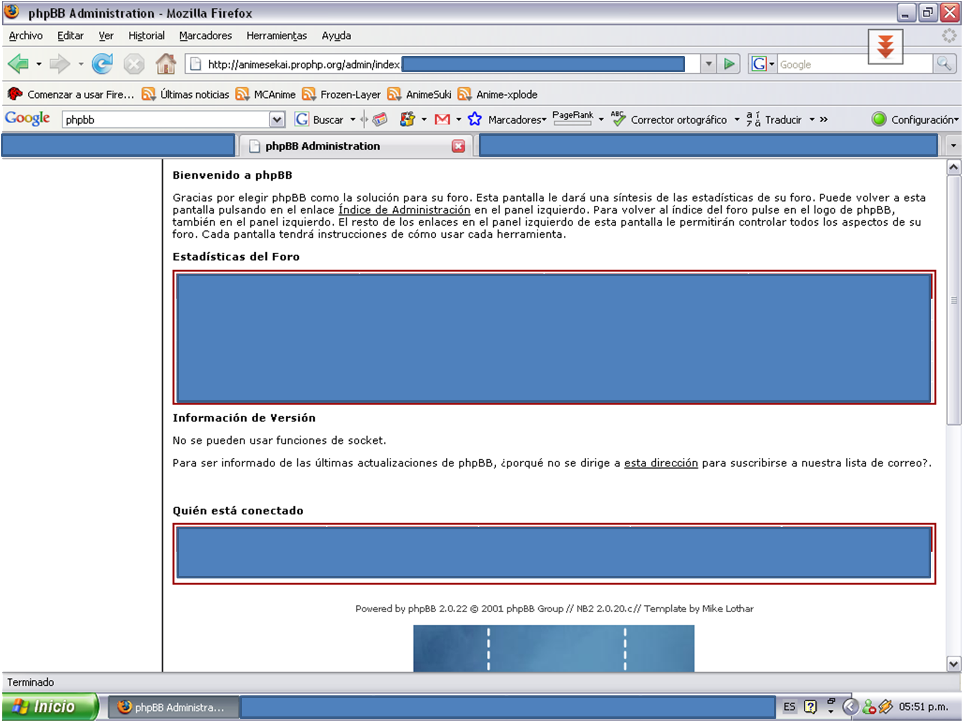The image size is (962, 721).
Task: Expand the Back history dropdown arrow
Action: [x=39, y=64]
